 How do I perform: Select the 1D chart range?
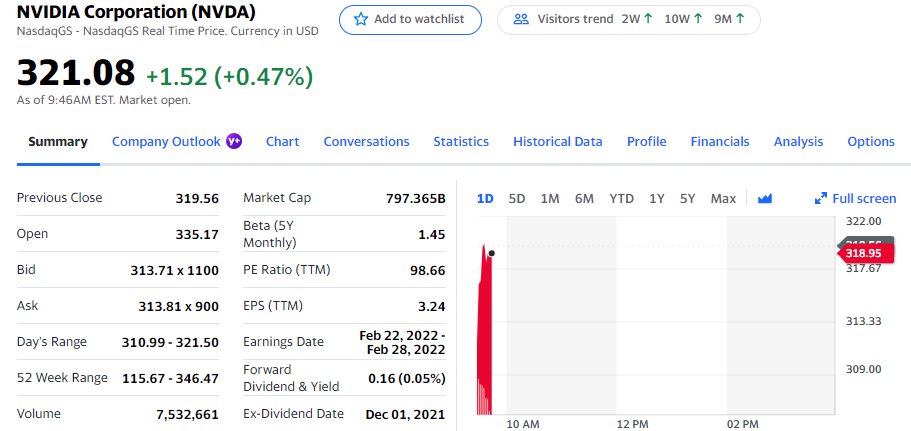point(485,199)
